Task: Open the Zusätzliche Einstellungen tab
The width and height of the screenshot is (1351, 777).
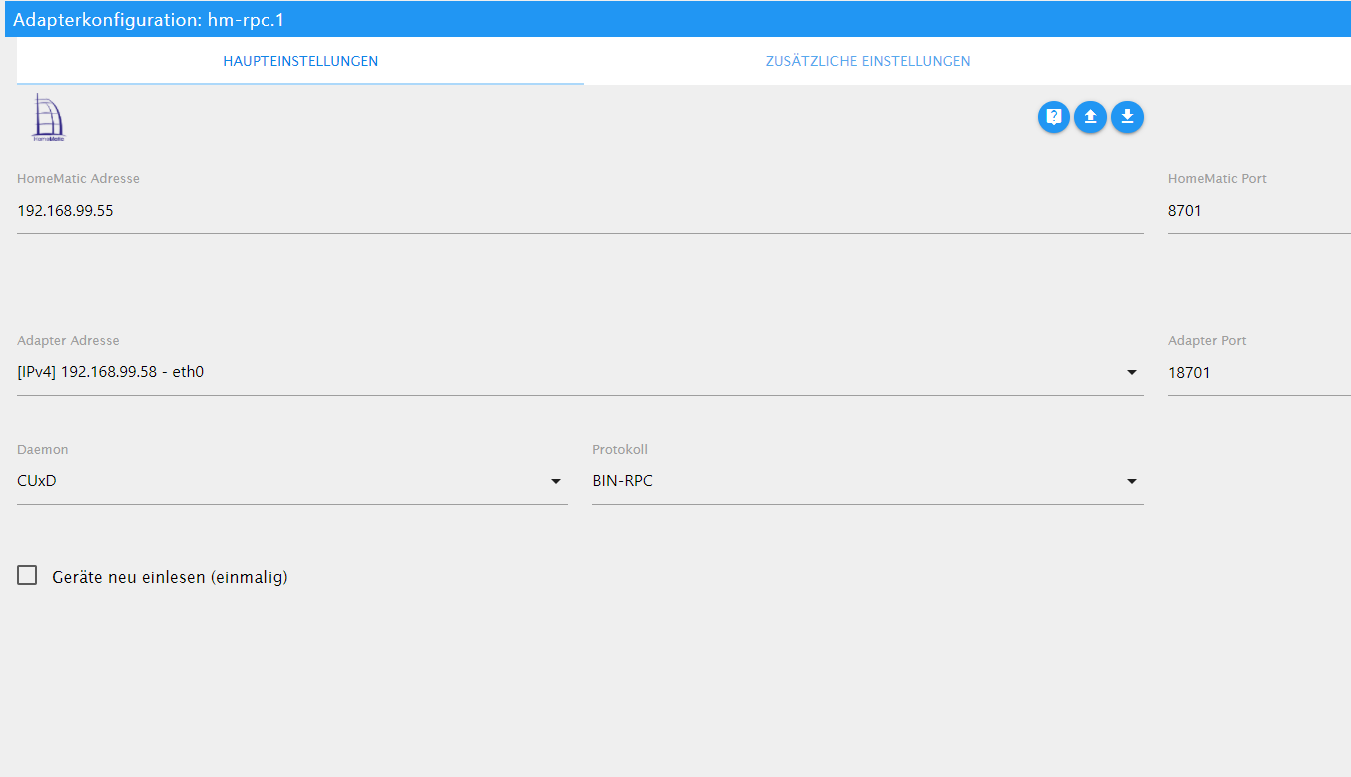Action: coord(868,61)
